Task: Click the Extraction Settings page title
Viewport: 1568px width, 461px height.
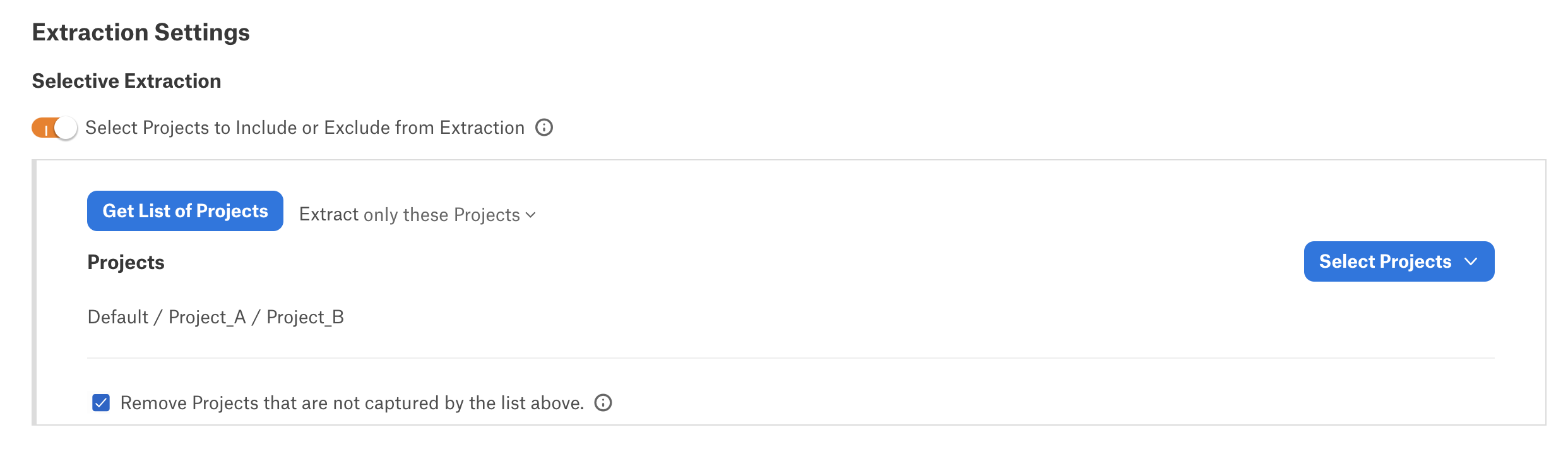Action: [141, 32]
